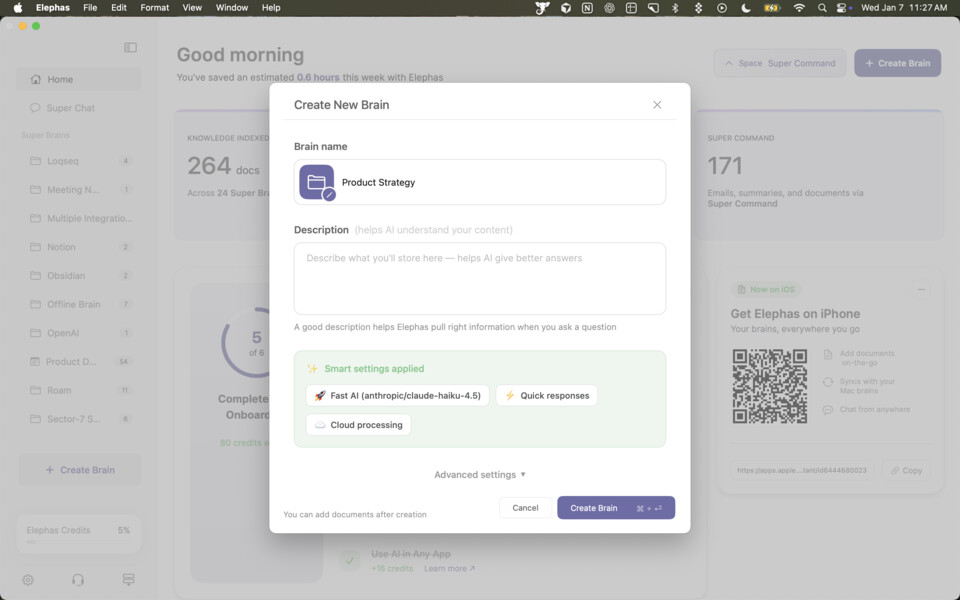Expand Advanced settings
This screenshot has height=600, width=960.
479,474
